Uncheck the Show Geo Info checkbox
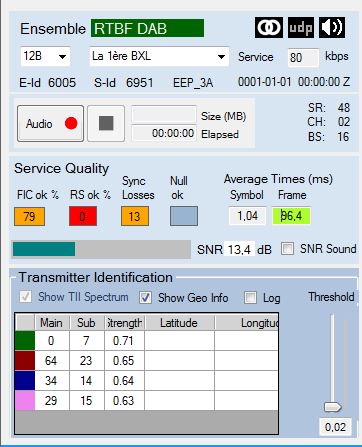This screenshot has width=362, height=447. coord(145,297)
